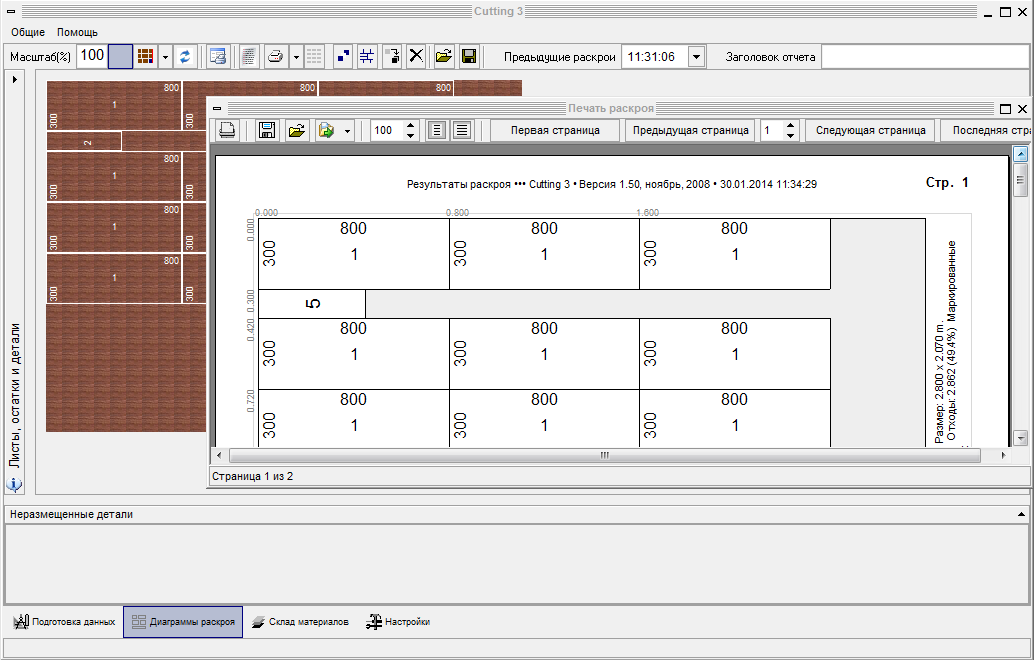The width and height of the screenshot is (1034, 660).
Task: Open the dropdown arrow next to the texture grid icon
Action: click(165, 57)
